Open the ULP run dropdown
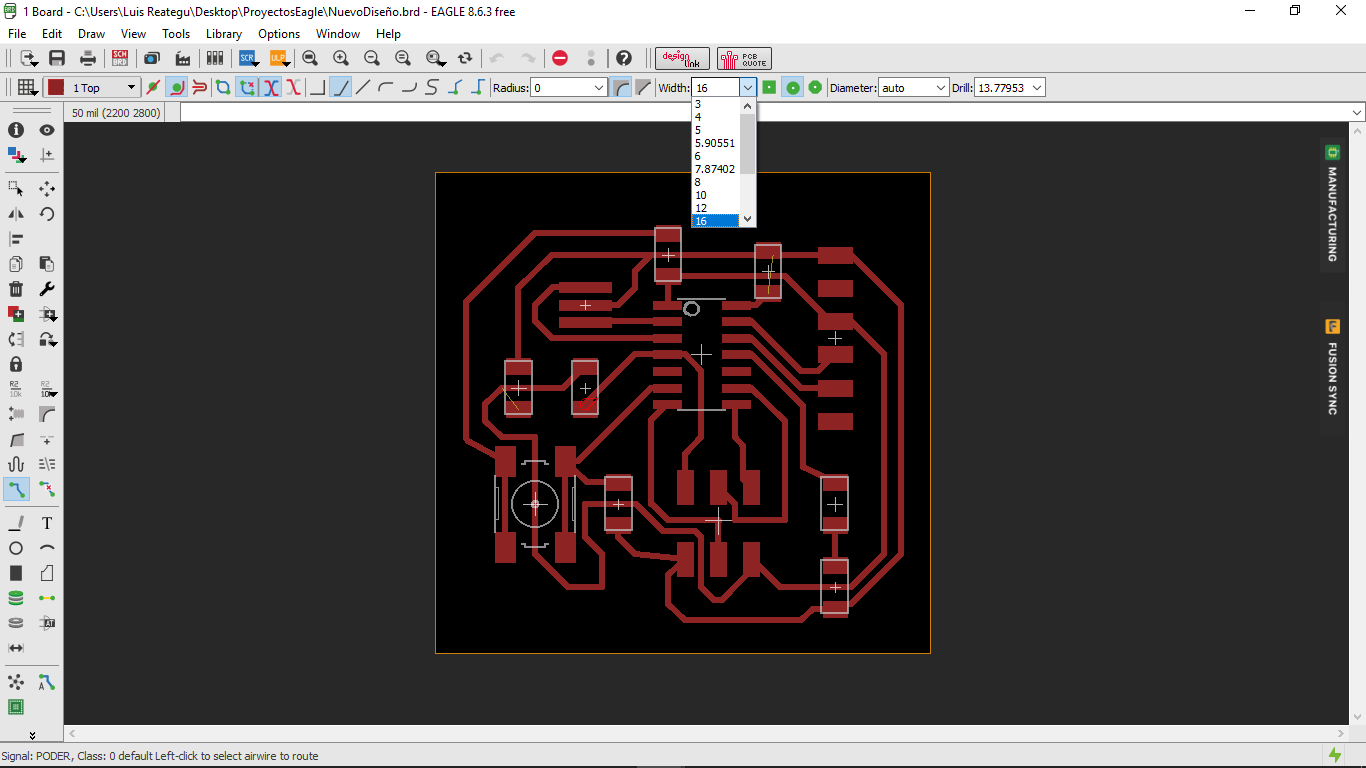Viewport: 1366px width, 768px height. tap(279, 58)
